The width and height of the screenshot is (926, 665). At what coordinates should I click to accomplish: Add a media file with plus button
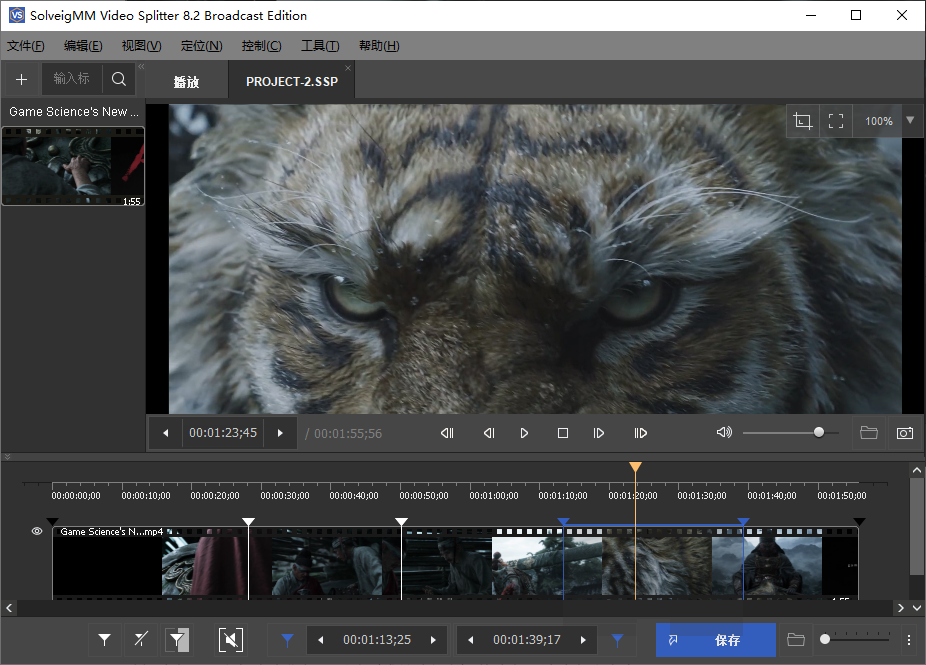22,79
